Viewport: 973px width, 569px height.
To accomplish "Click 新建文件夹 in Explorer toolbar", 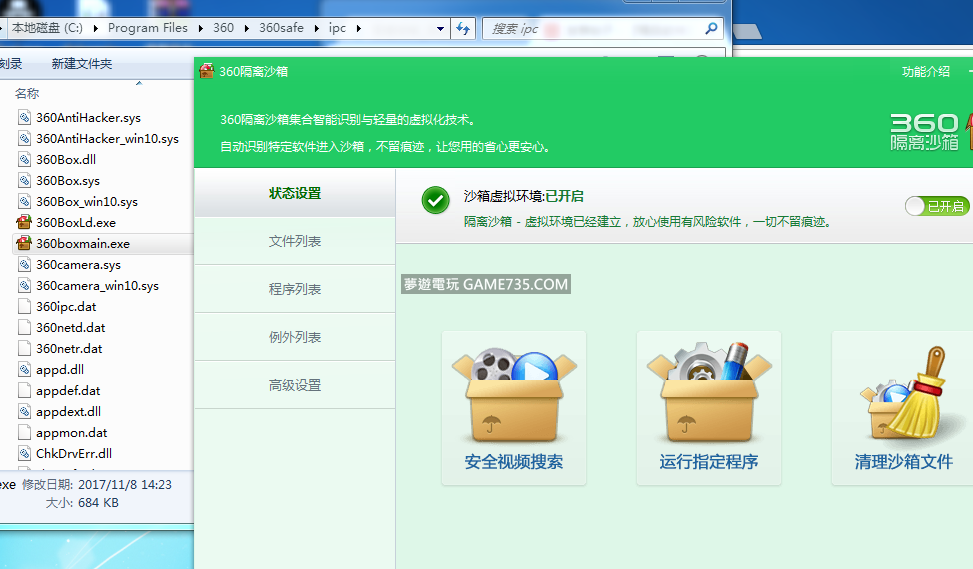I will click(82, 63).
